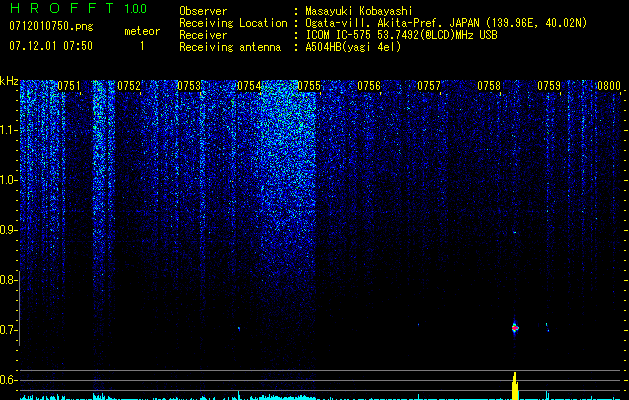Click the 0758 time marker
Viewport: 629px width, 400px height.
[x=489, y=86]
